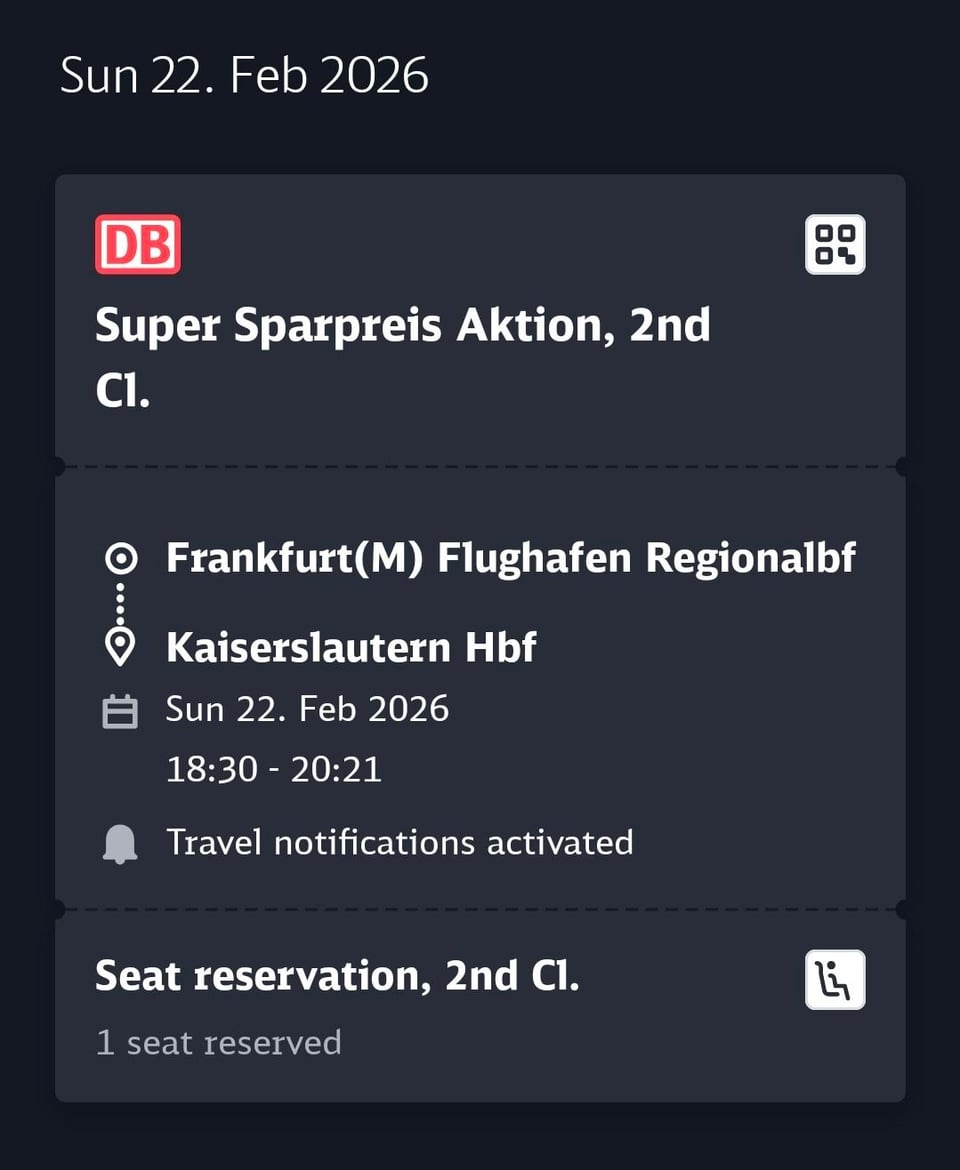Tap the dotted route connector icon
The height and width of the screenshot is (1170, 960).
pyautogui.click(x=120, y=602)
